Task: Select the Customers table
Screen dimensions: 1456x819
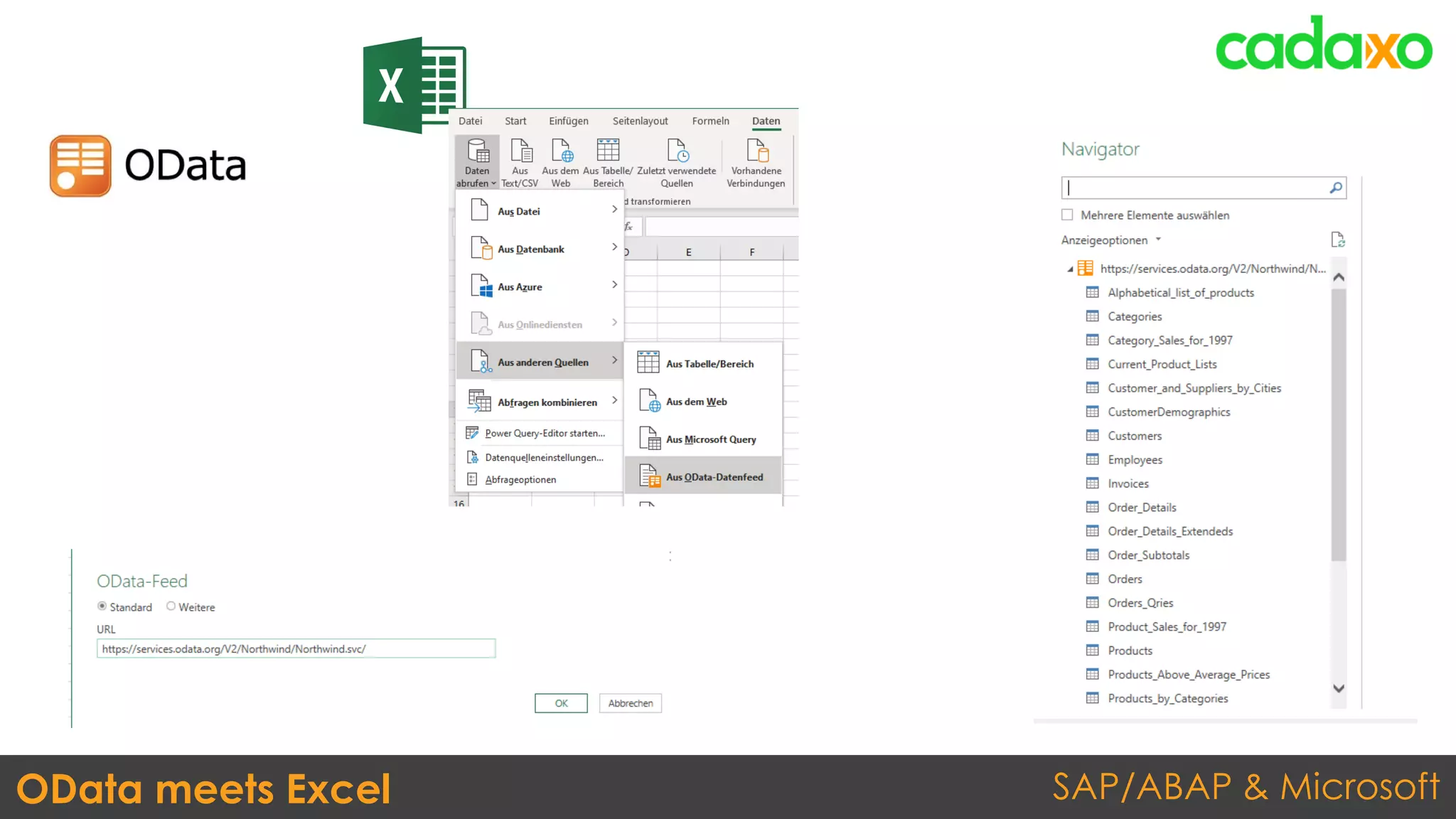Action: tap(1134, 436)
